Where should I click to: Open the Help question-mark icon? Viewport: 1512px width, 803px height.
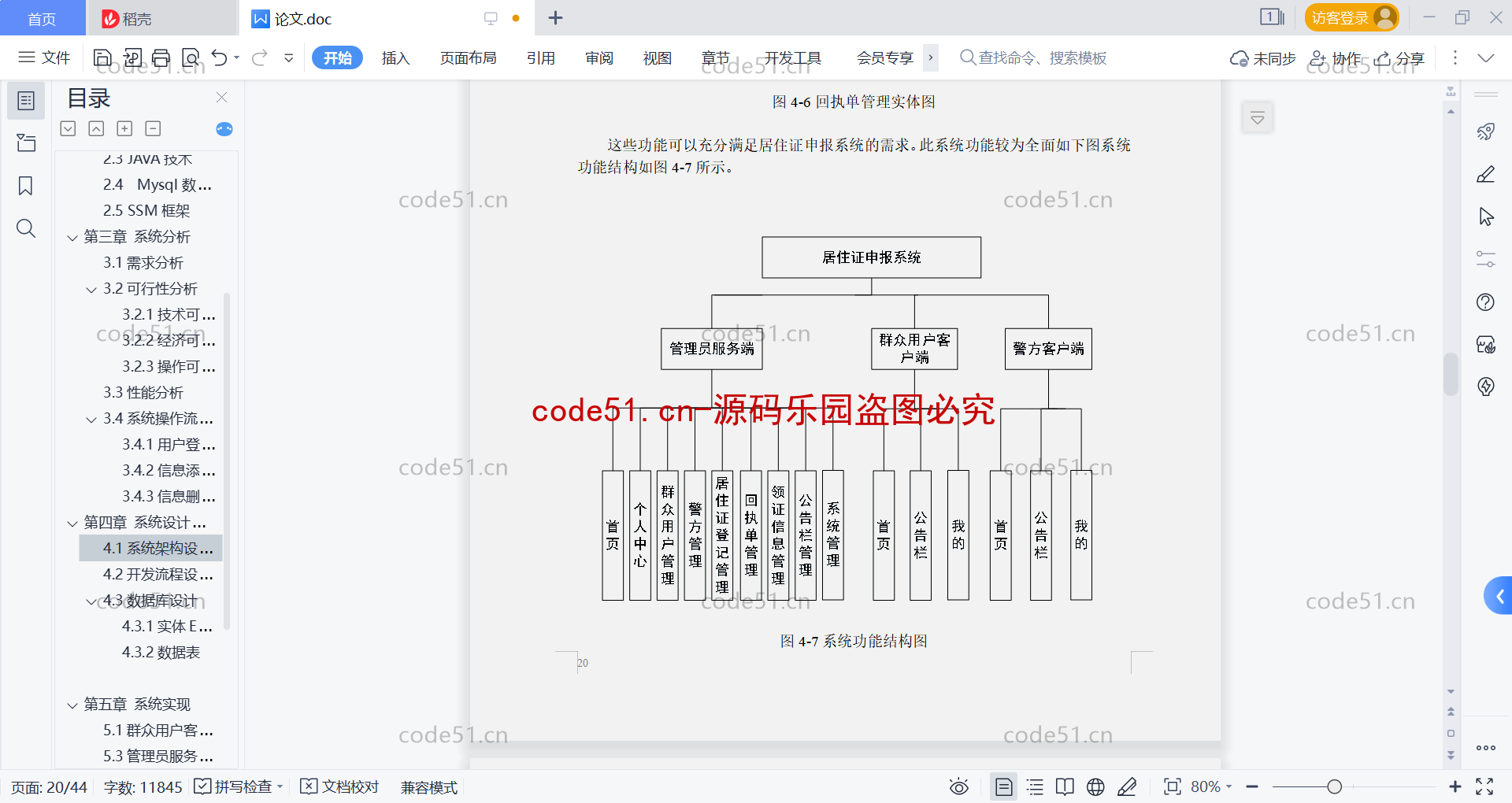[1486, 302]
